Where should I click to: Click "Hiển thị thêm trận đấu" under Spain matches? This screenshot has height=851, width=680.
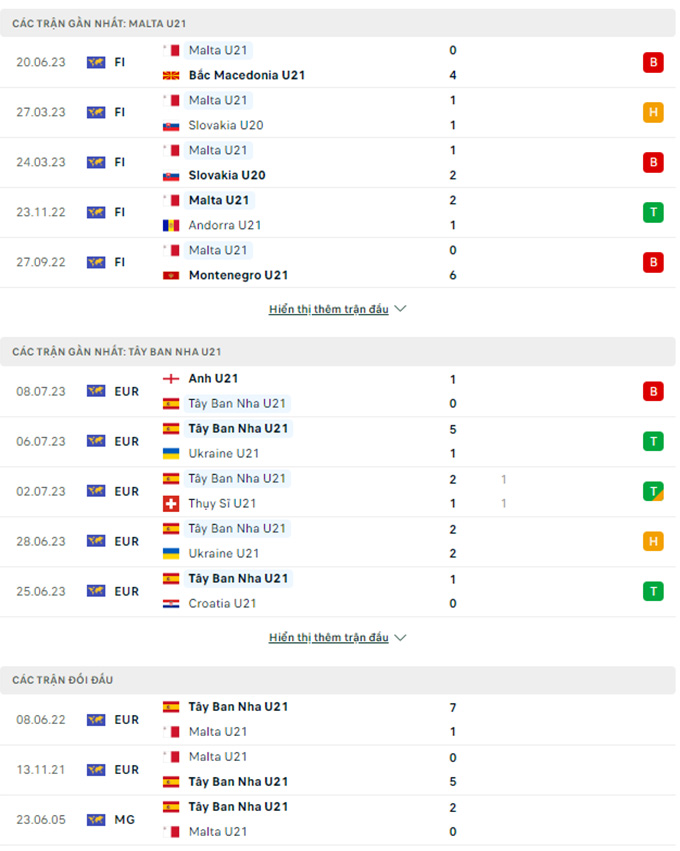pos(328,637)
